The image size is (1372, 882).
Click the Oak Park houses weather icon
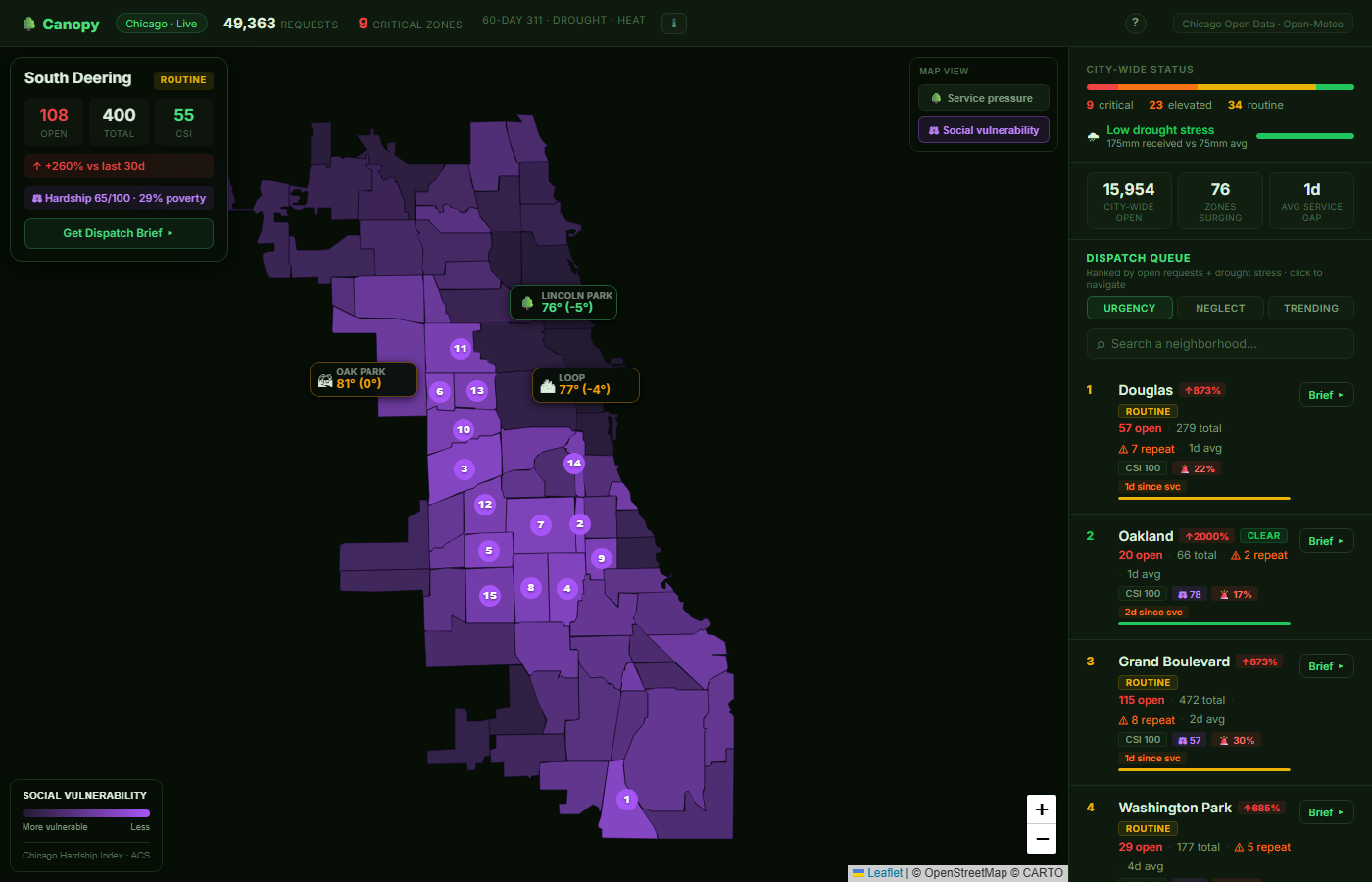[x=325, y=380]
